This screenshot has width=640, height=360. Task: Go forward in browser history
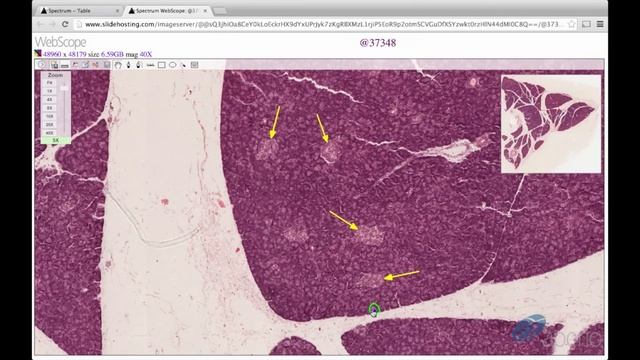point(52,24)
